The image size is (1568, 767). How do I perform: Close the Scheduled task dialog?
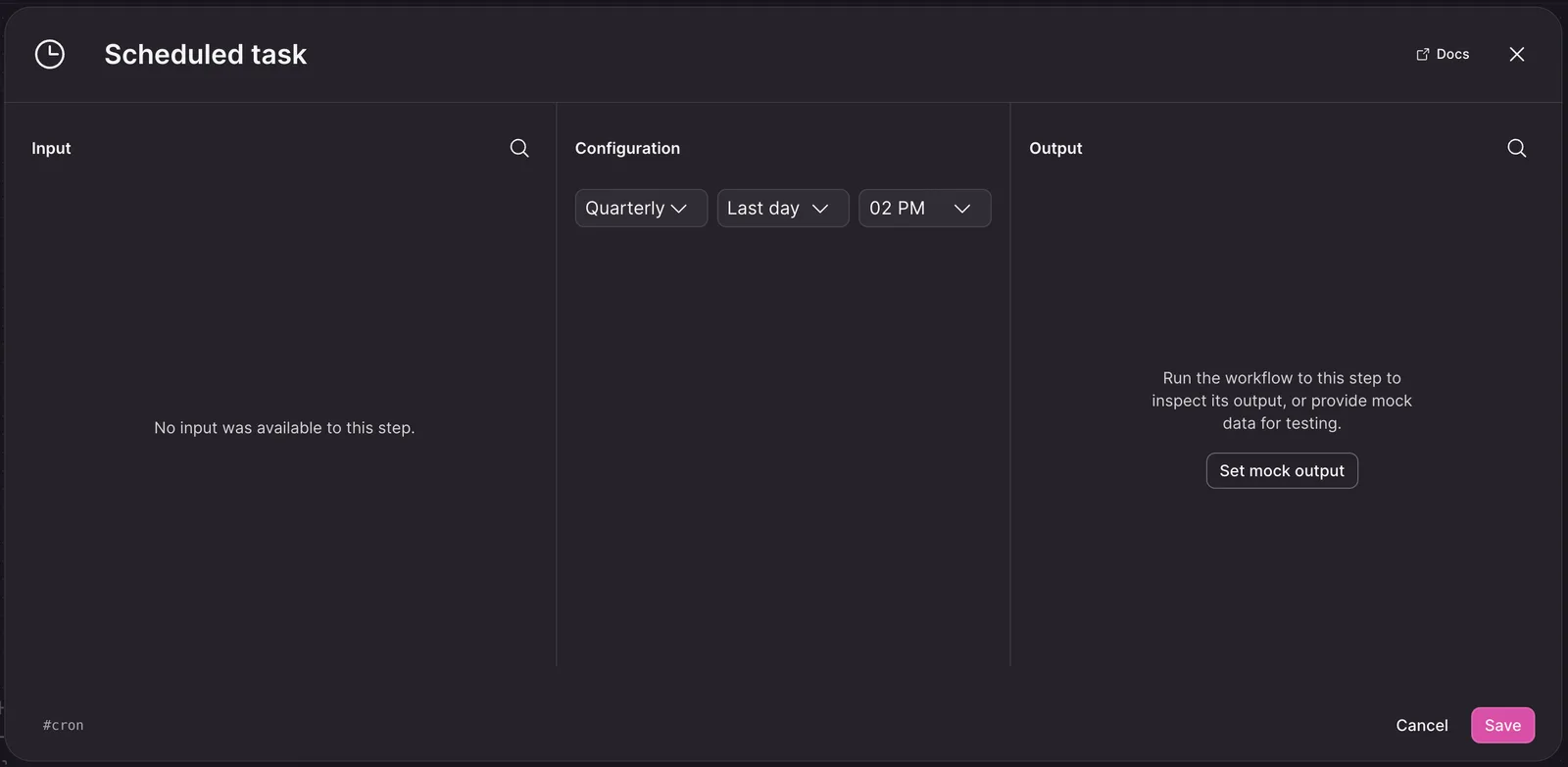[1516, 54]
